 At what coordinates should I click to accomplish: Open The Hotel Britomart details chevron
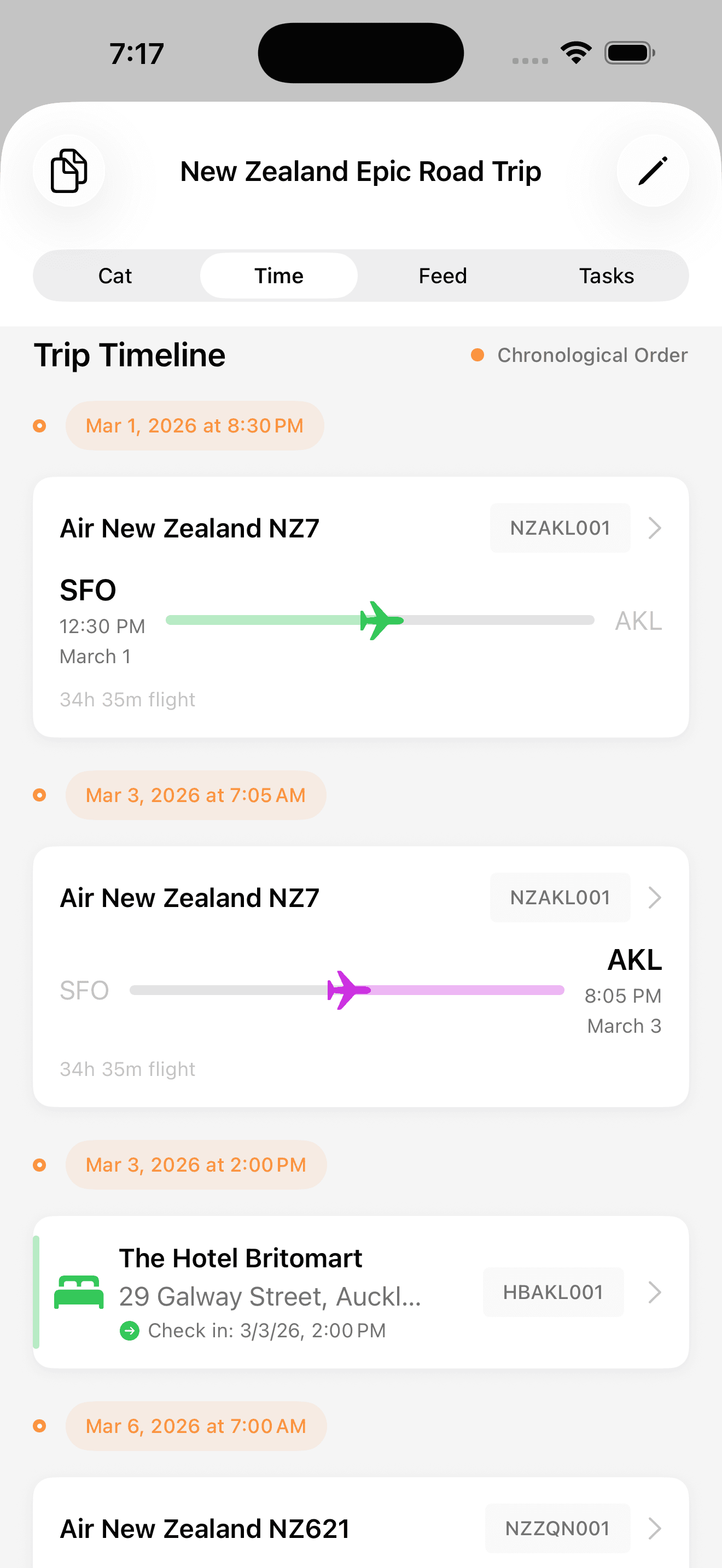click(x=654, y=1292)
